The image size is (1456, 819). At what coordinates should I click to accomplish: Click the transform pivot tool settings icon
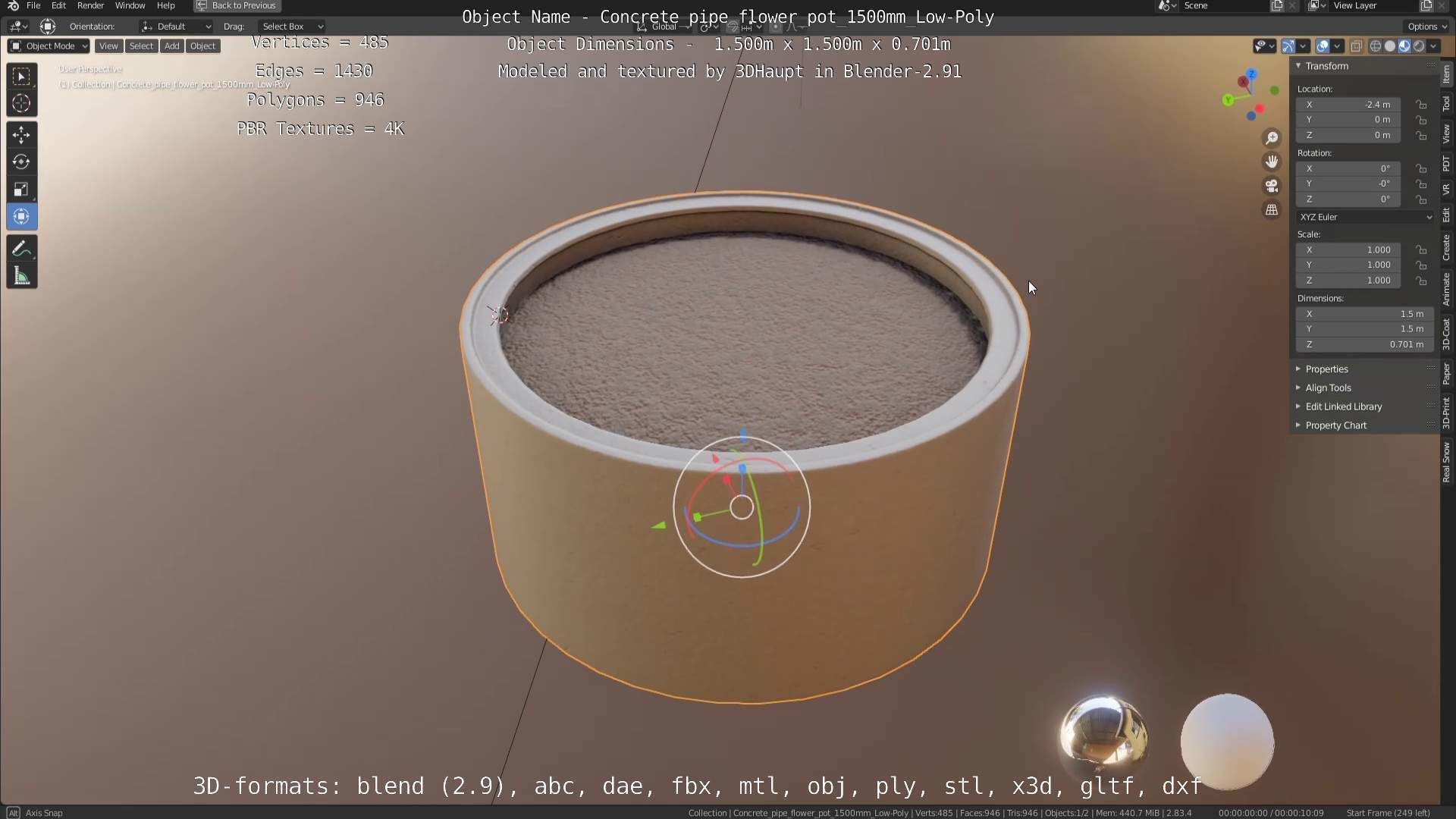tap(47, 27)
